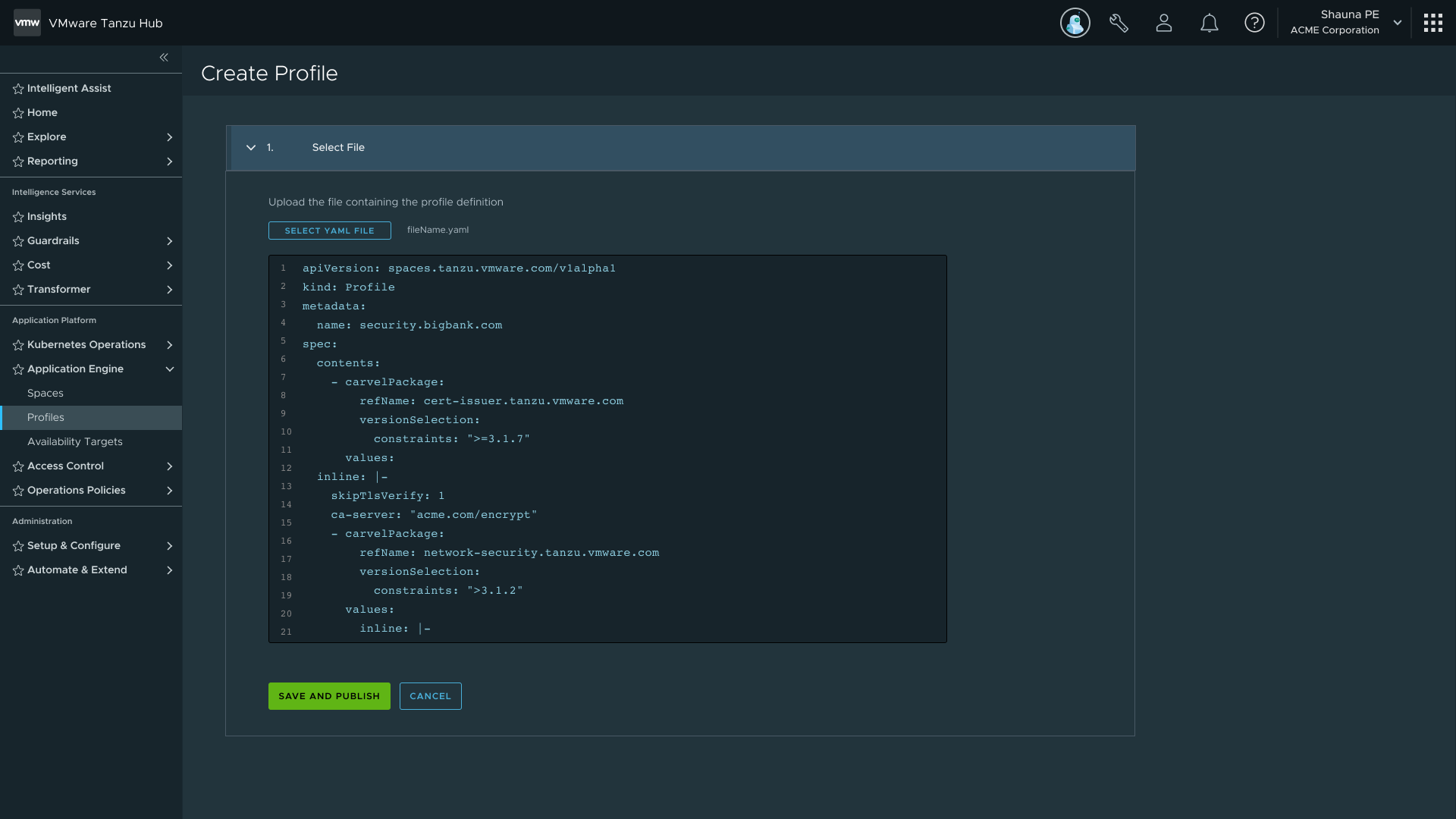1456x819 pixels.
Task: Expand the Cost submenu chevron
Action: tap(169, 265)
